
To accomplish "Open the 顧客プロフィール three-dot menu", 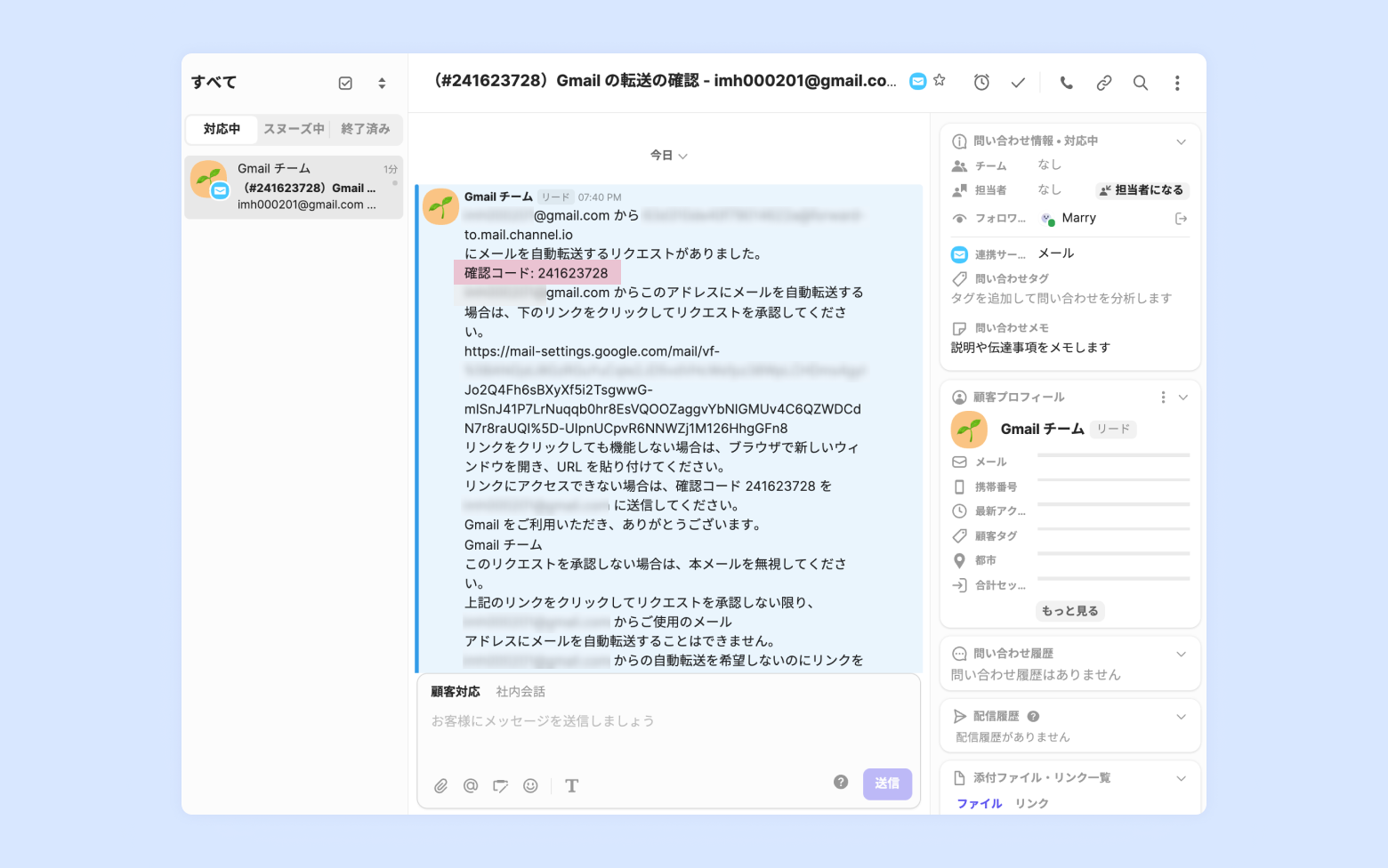I will 1163,398.
